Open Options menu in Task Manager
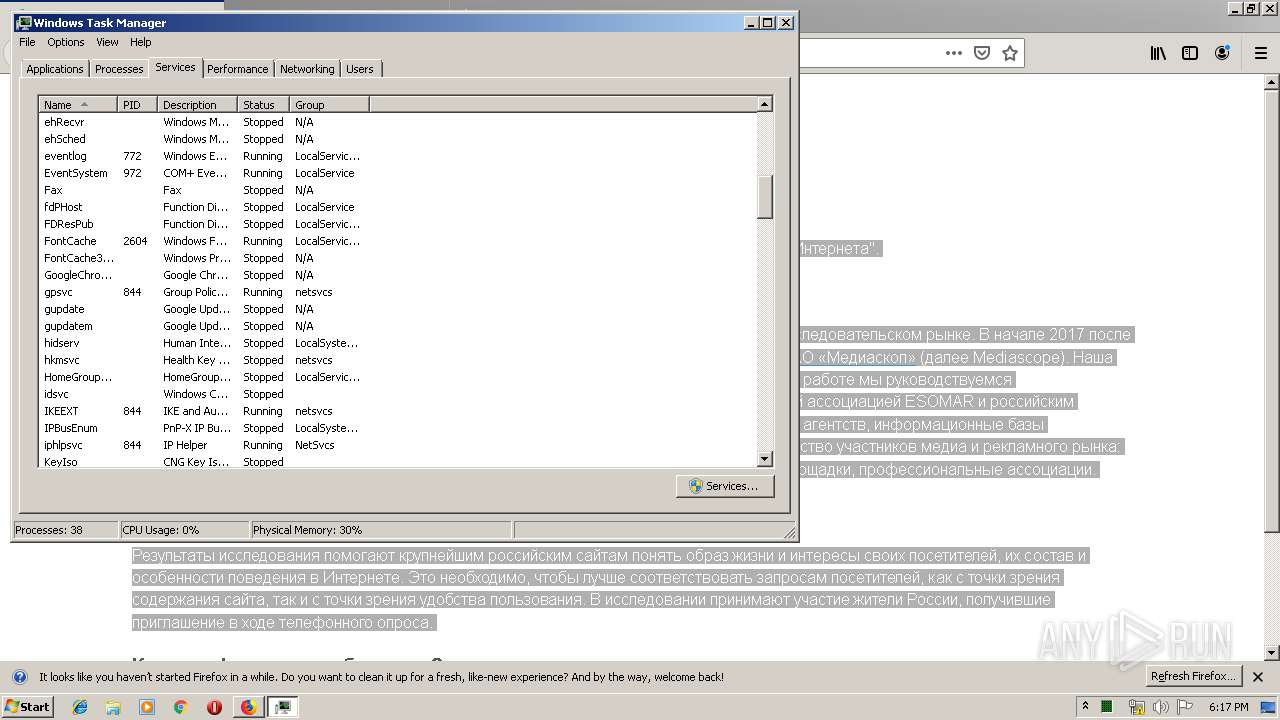 [66, 42]
